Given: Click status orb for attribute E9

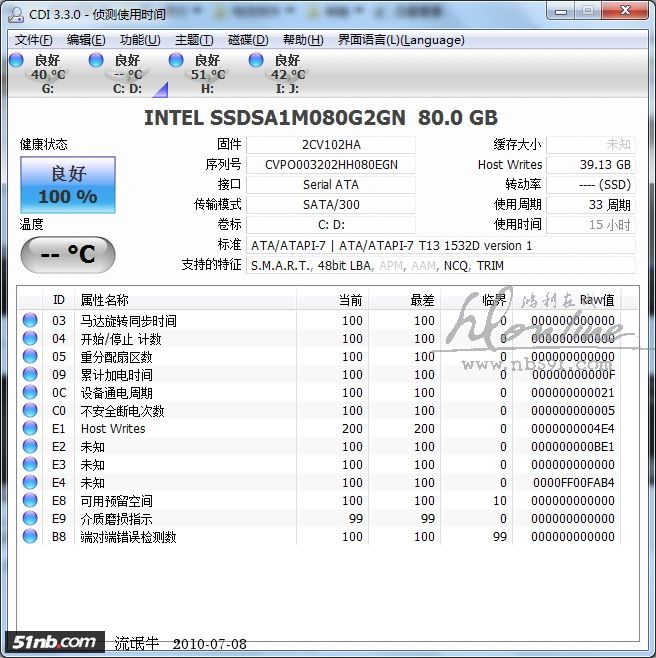Looking at the screenshot, I should point(30,519).
